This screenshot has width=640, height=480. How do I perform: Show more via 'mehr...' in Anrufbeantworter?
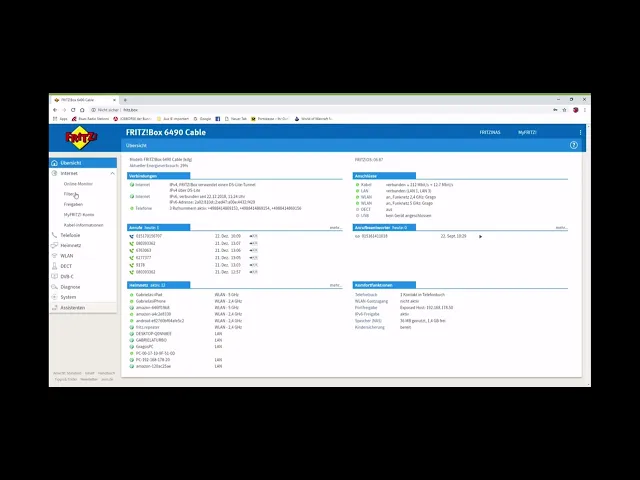[562, 228]
